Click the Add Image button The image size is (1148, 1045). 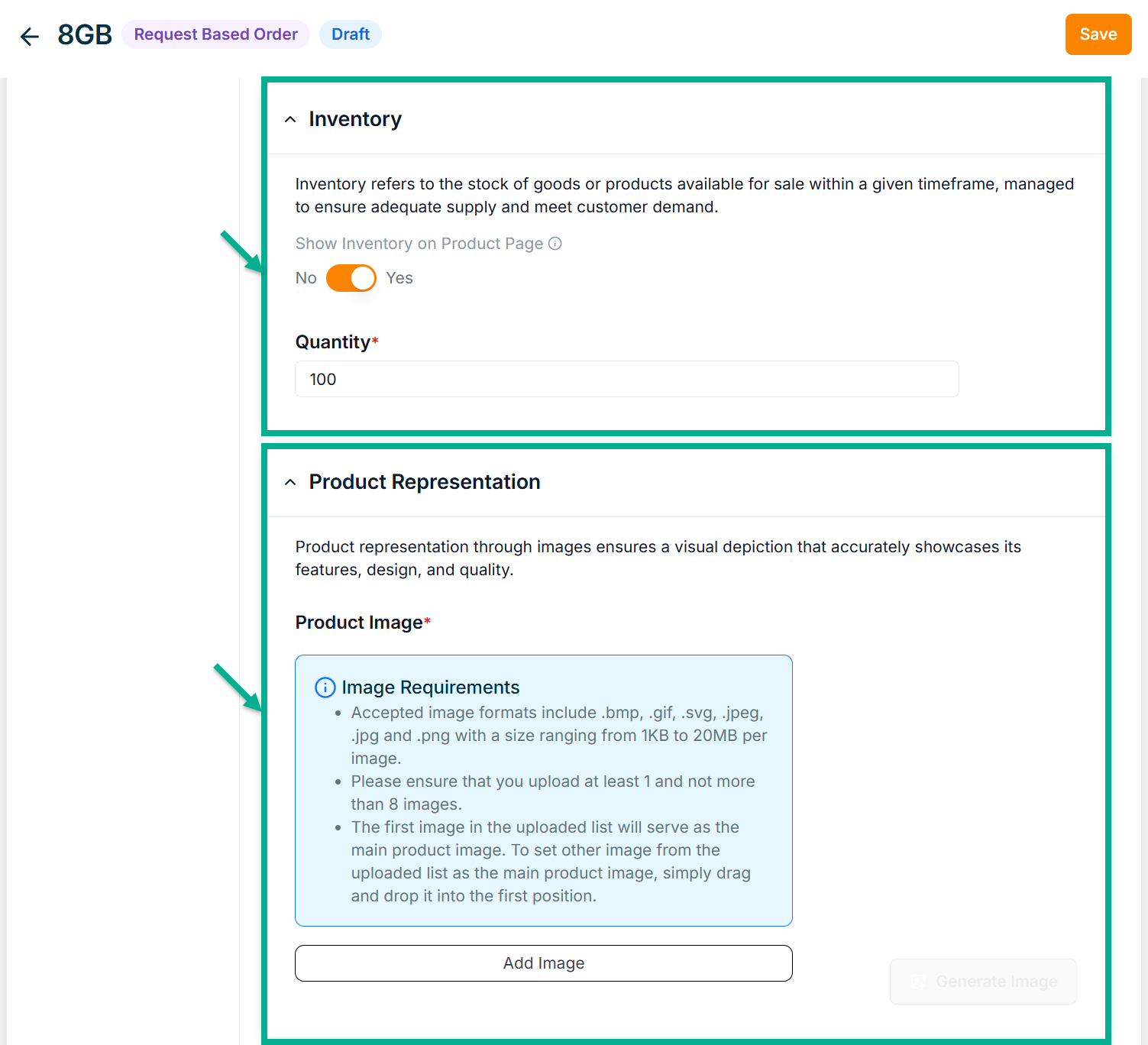(x=543, y=963)
